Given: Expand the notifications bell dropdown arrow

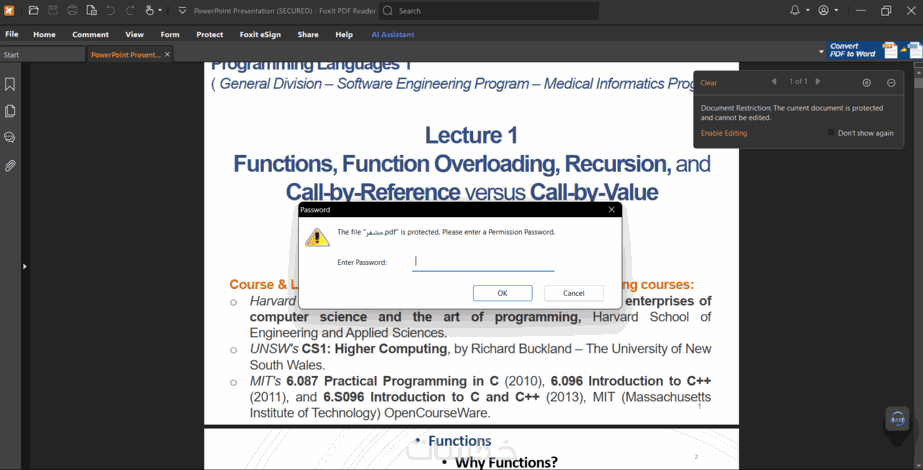Looking at the screenshot, I should tap(807, 11).
